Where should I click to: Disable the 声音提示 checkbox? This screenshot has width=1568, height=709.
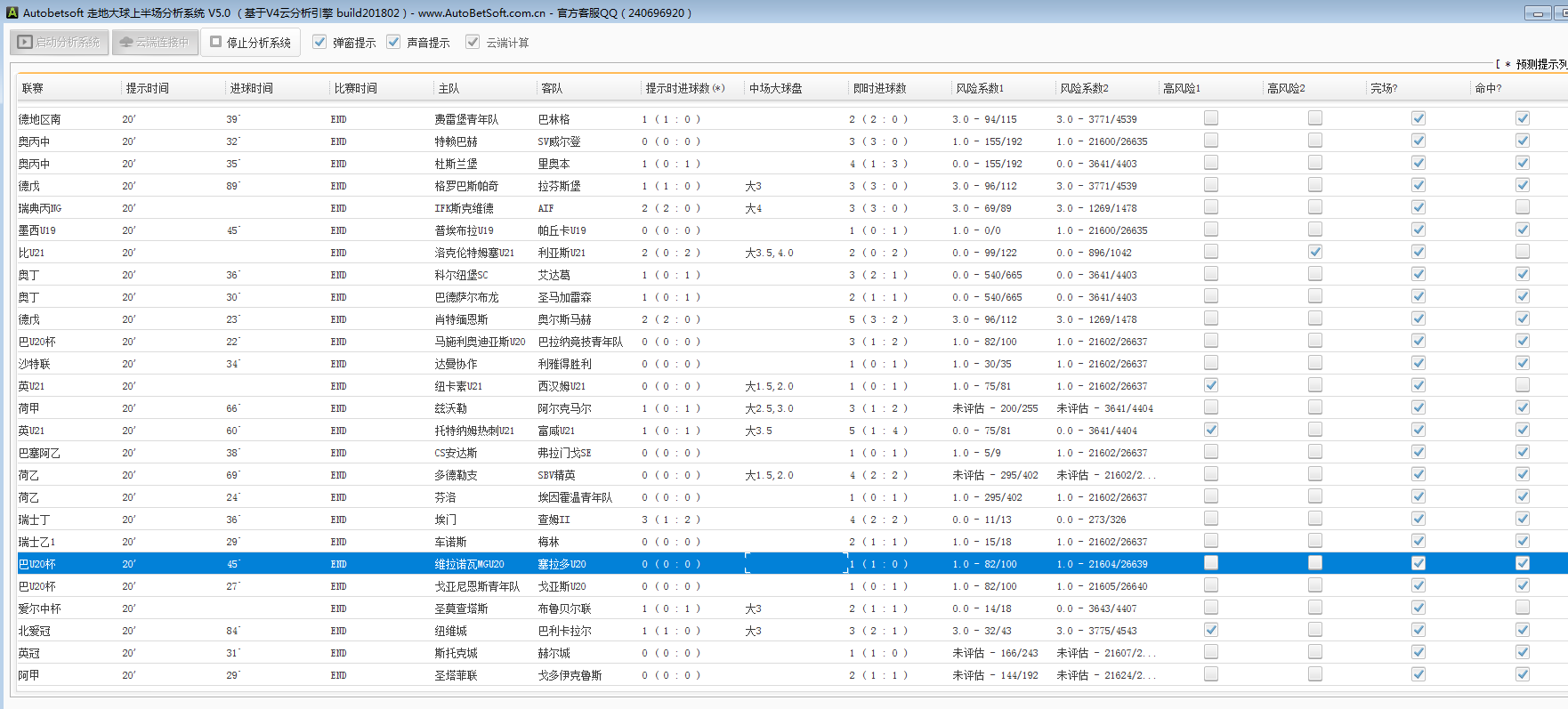(x=393, y=42)
